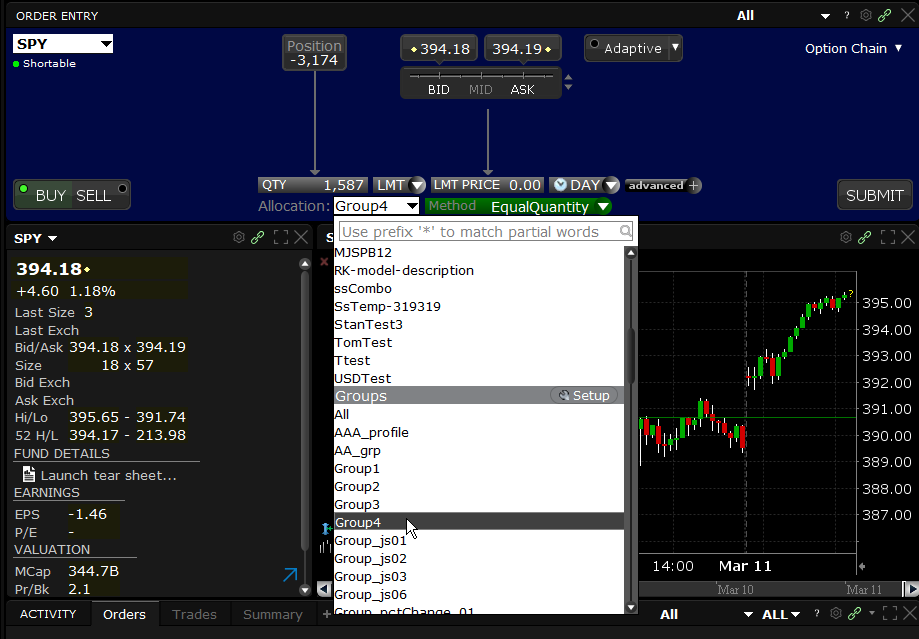
Task: Expand Adaptive algo dropdown arrow
Action: click(675, 47)
